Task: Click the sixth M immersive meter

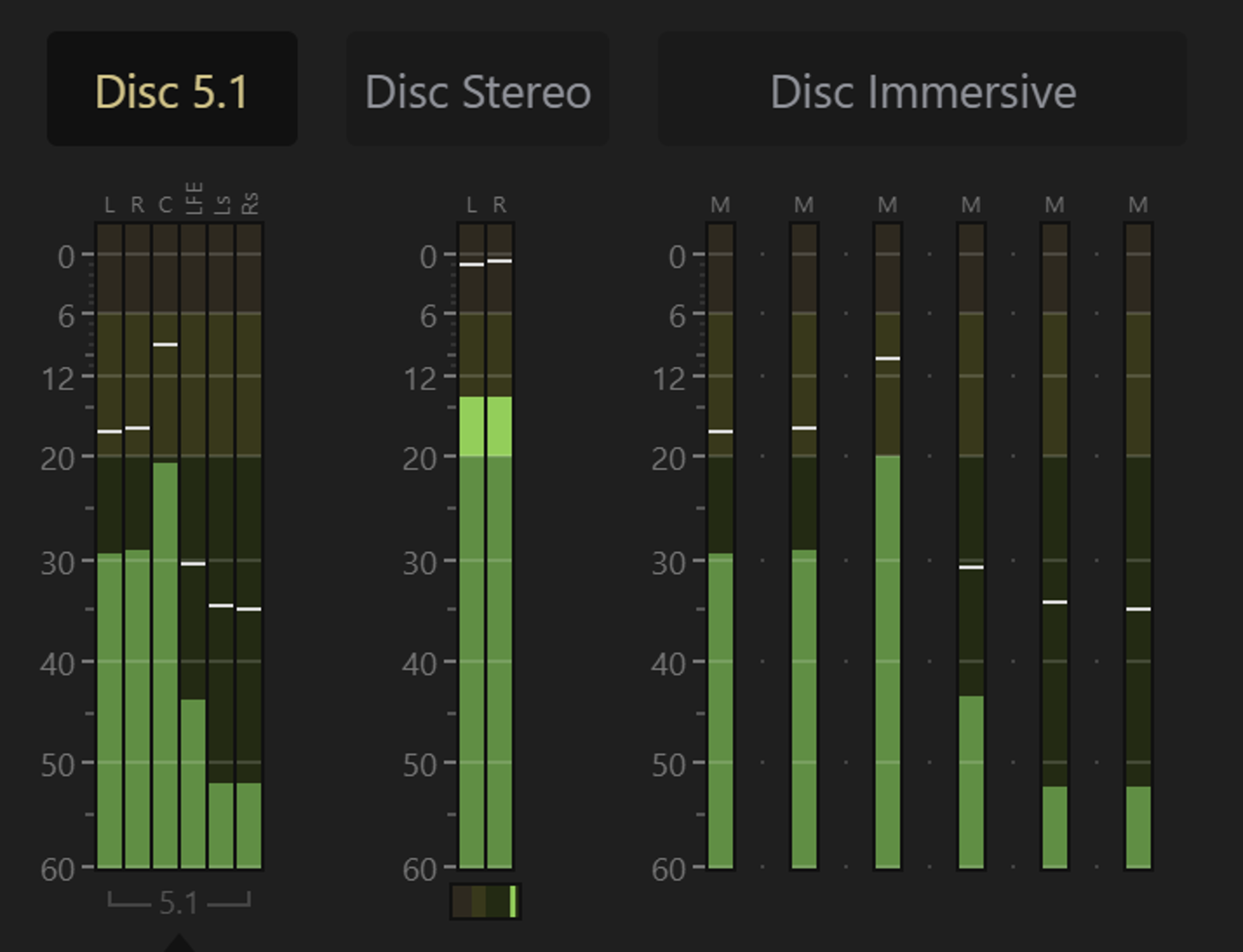Action: pos(1138,546)
